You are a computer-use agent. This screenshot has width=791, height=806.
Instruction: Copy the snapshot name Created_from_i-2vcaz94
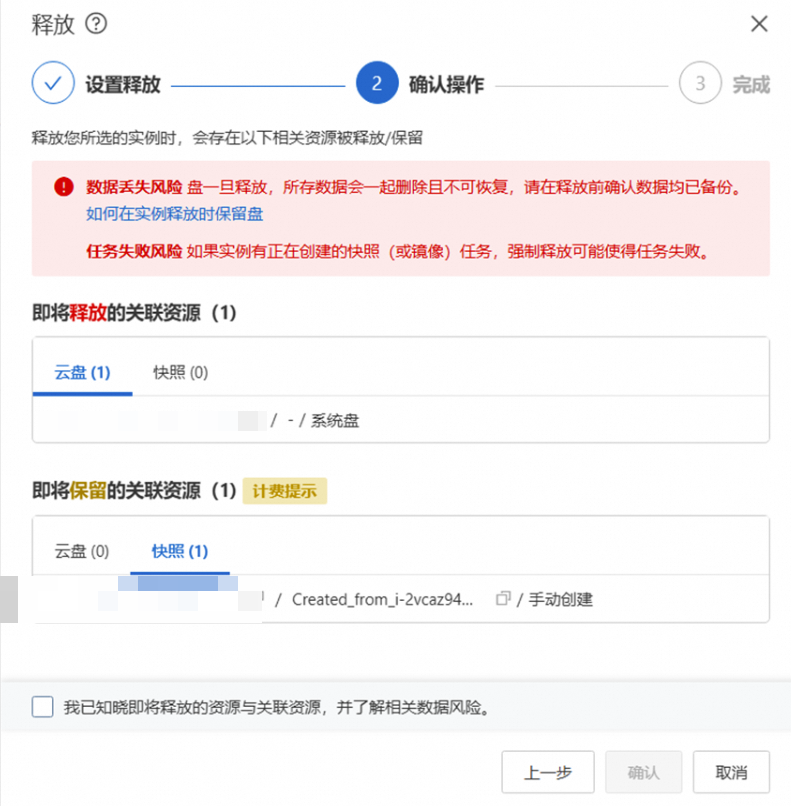503,599
